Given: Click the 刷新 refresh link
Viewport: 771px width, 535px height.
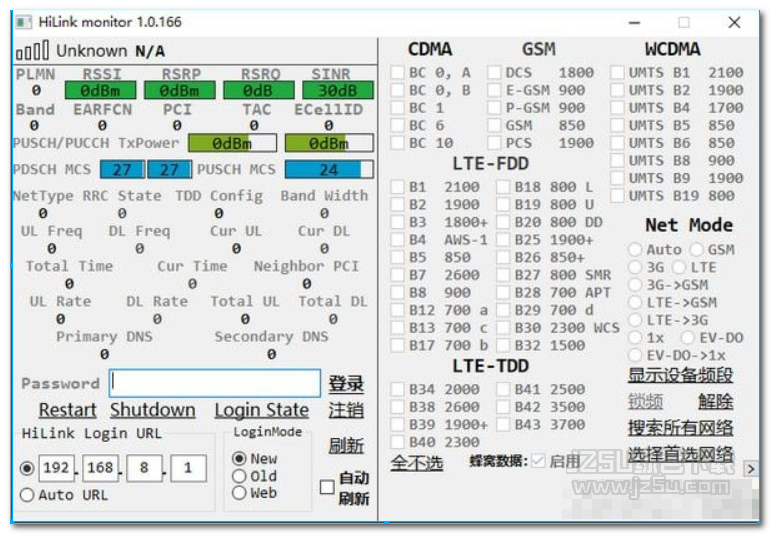Looking at the screenshot, I should tap(347, 446).
